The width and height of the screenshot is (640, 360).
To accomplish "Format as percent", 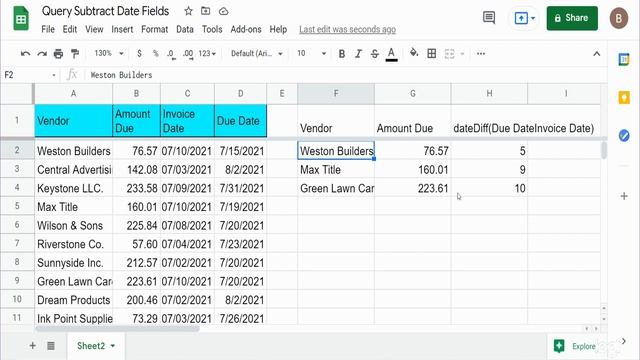I will 156,53.
